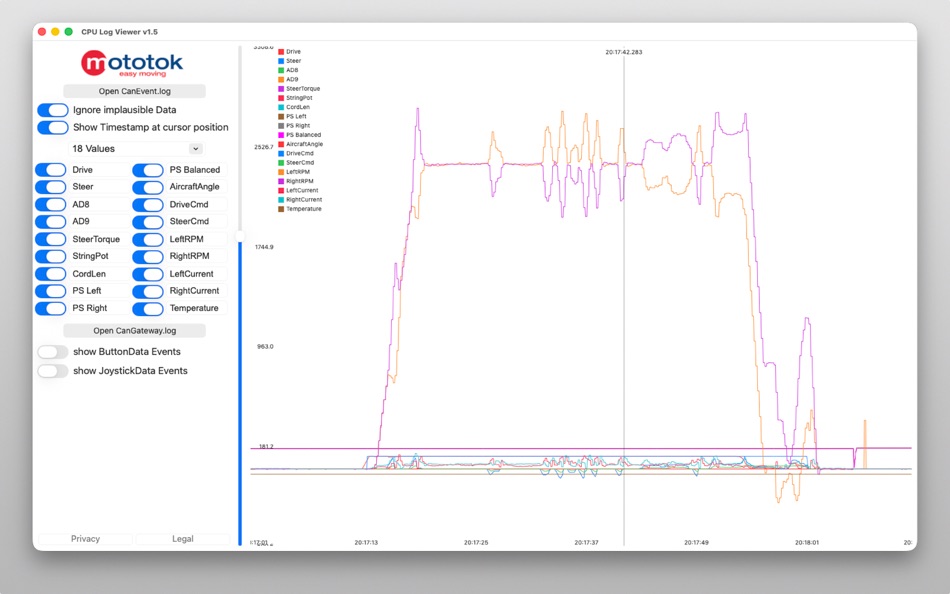Enable show JoystickData Events
Image resolution: width=950 pixels, height=594 pixels.
point(52,370)
